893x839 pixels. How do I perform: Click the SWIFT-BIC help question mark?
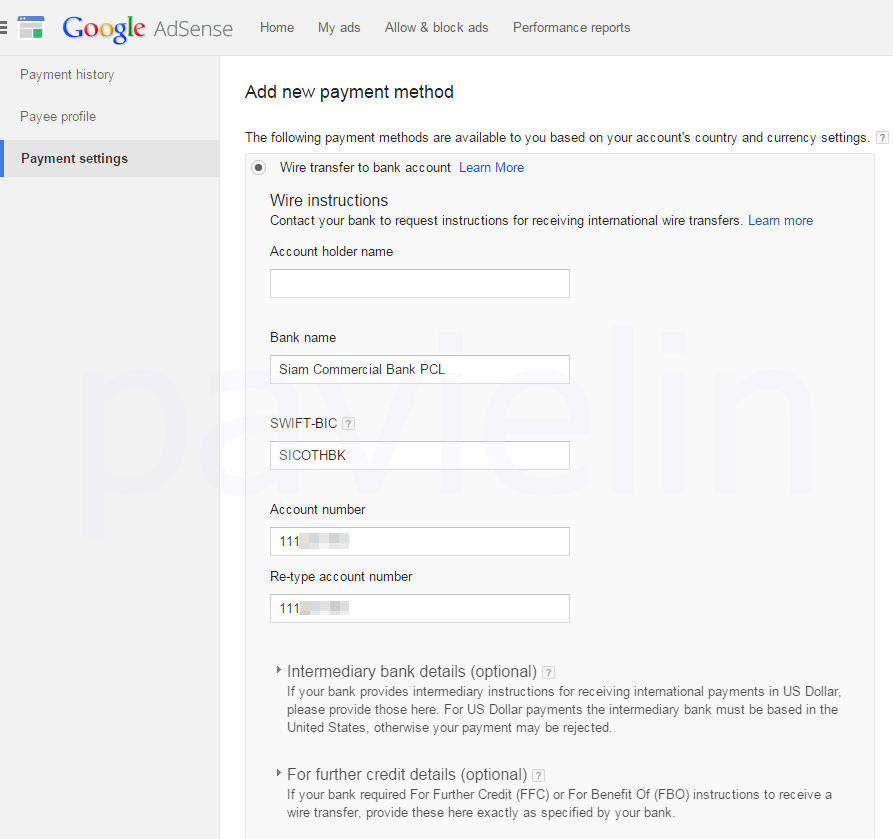pos(348,424)
